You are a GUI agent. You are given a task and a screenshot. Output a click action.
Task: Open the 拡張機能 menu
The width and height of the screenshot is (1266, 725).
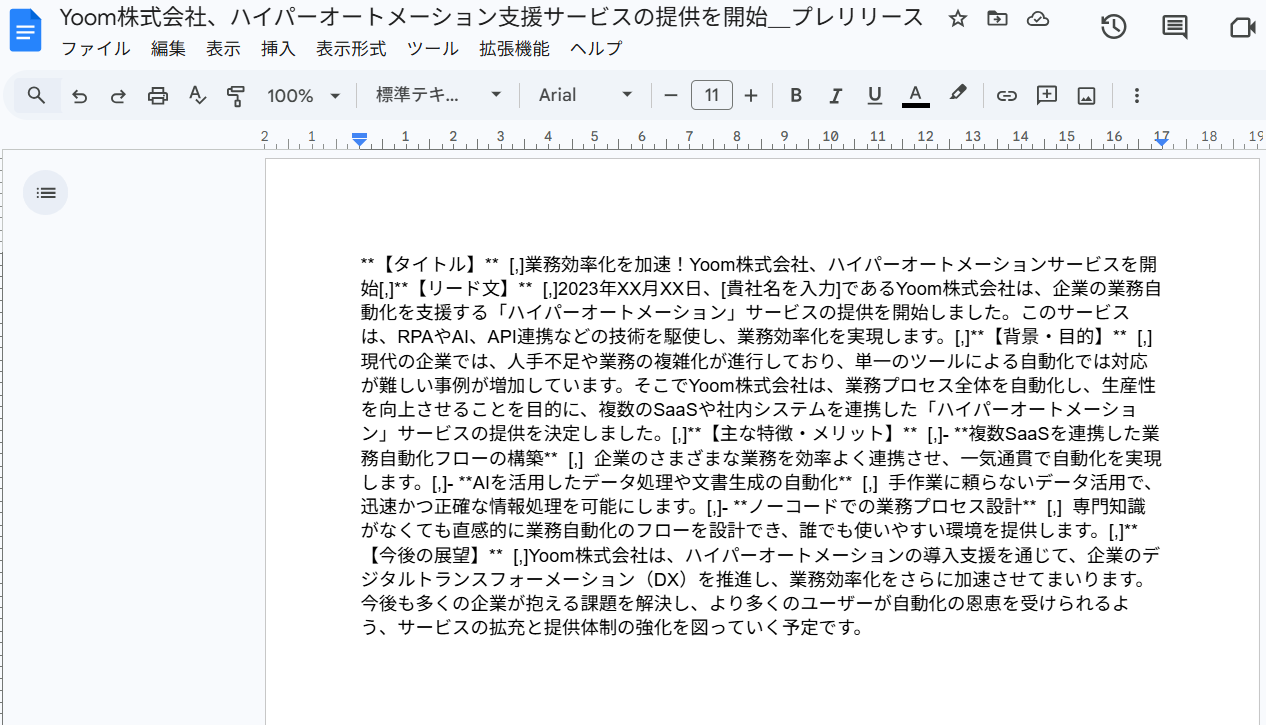point(514,48)
